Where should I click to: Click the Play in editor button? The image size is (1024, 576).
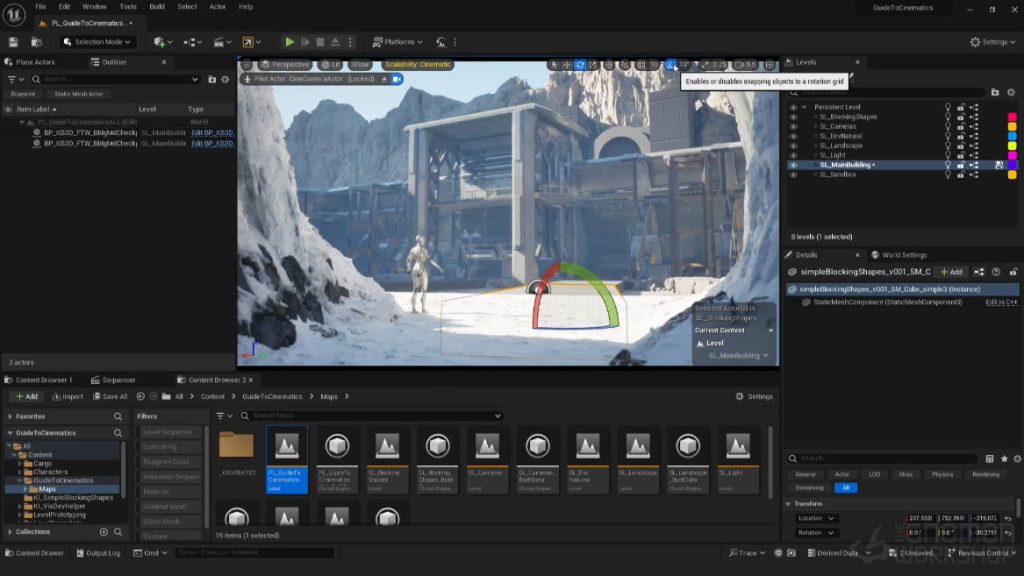click(x=289, y=42)
